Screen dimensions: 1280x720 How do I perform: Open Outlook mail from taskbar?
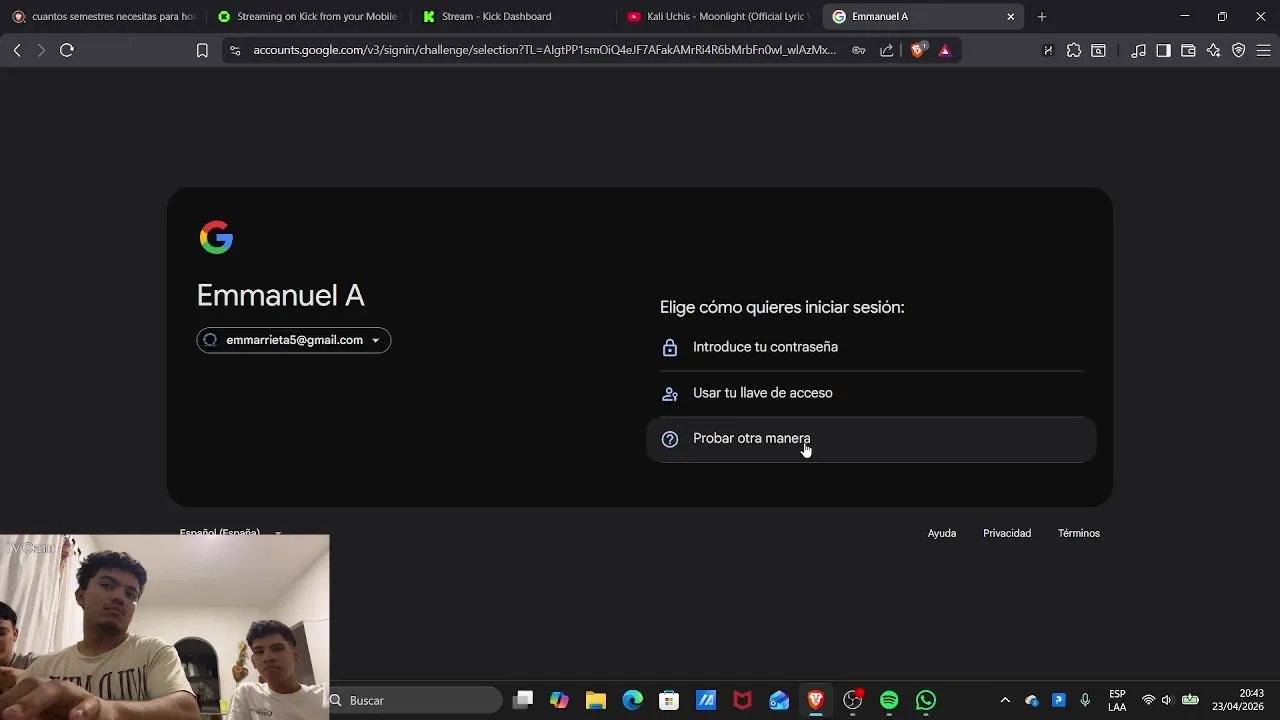[779, 700]
